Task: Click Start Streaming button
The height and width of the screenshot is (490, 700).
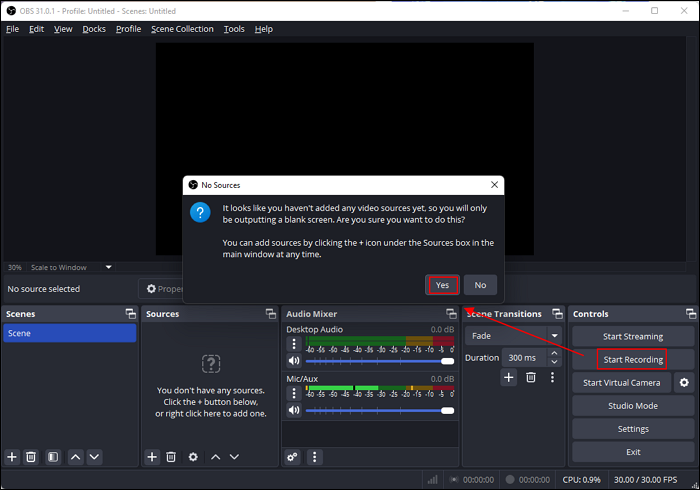Action: coord(633,336)
